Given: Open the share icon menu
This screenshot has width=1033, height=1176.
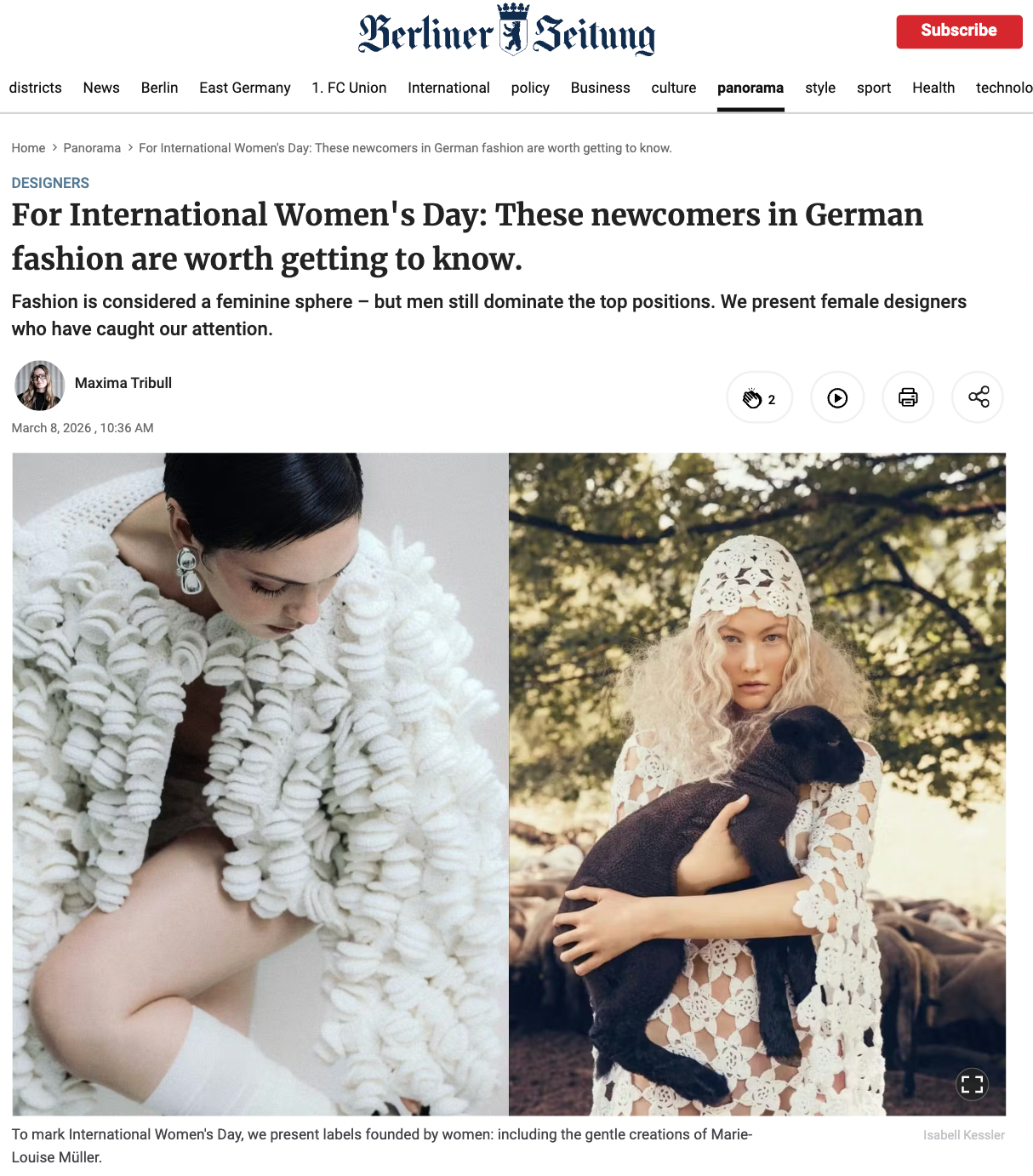Looking at the screenshot, I should pyautogui.click(x=978, y=397).
